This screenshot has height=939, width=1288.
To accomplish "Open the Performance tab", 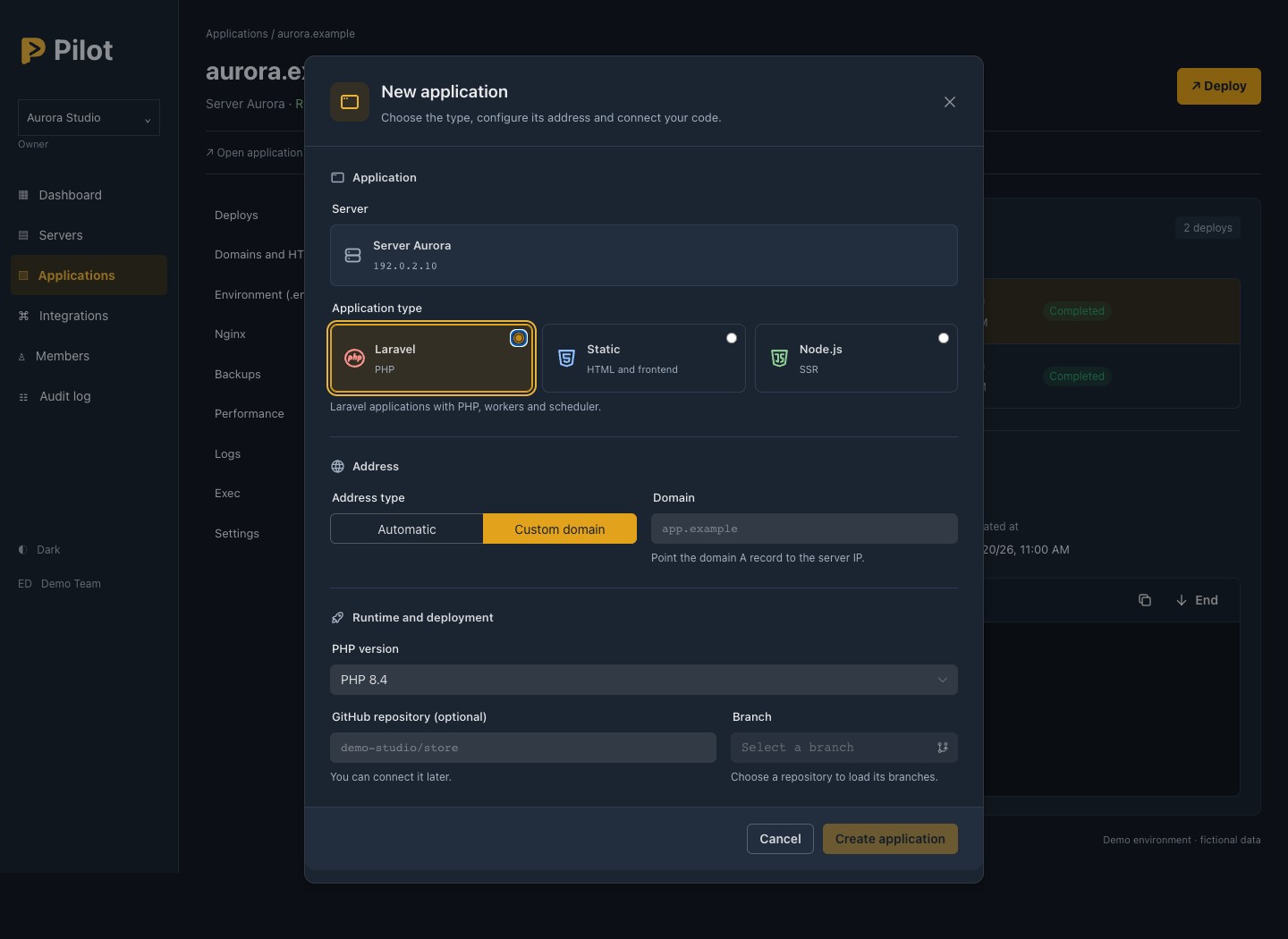I will tap(250, 414).
